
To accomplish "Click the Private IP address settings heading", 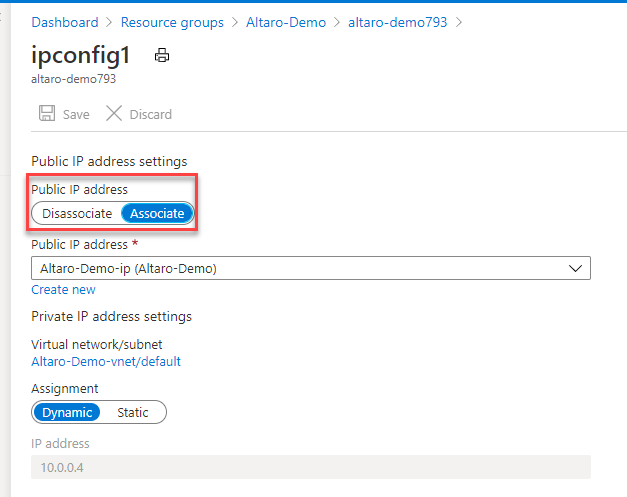I will pyautogui.click(x=112, y=317).
